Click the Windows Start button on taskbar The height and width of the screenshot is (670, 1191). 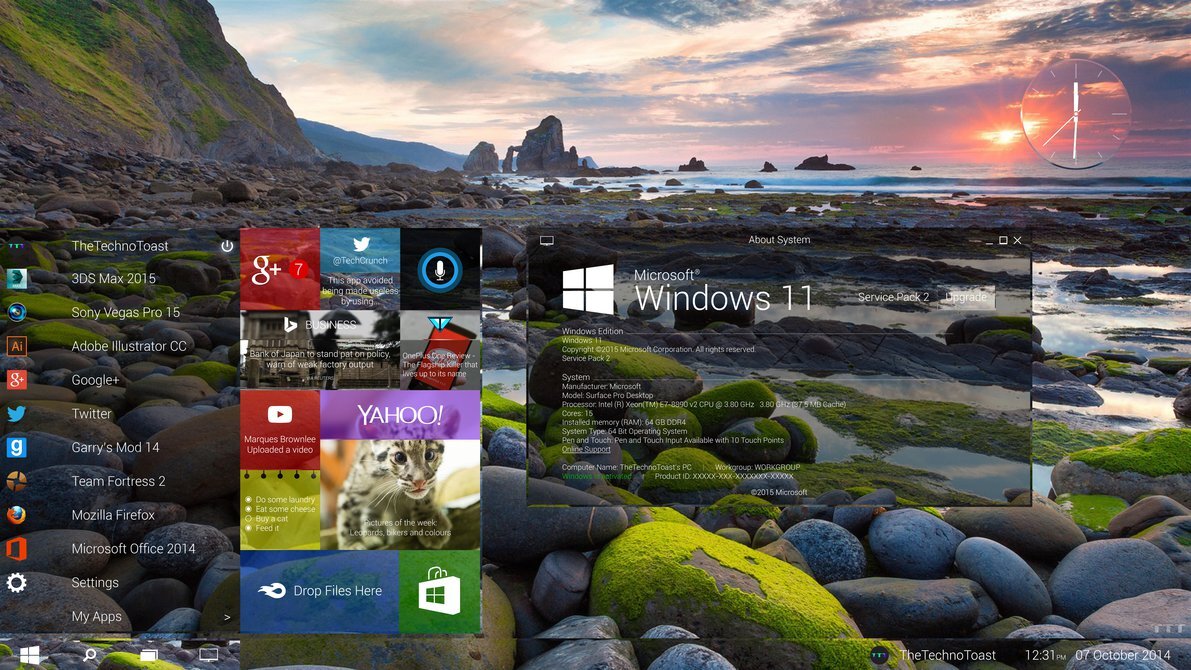[30, 655]
